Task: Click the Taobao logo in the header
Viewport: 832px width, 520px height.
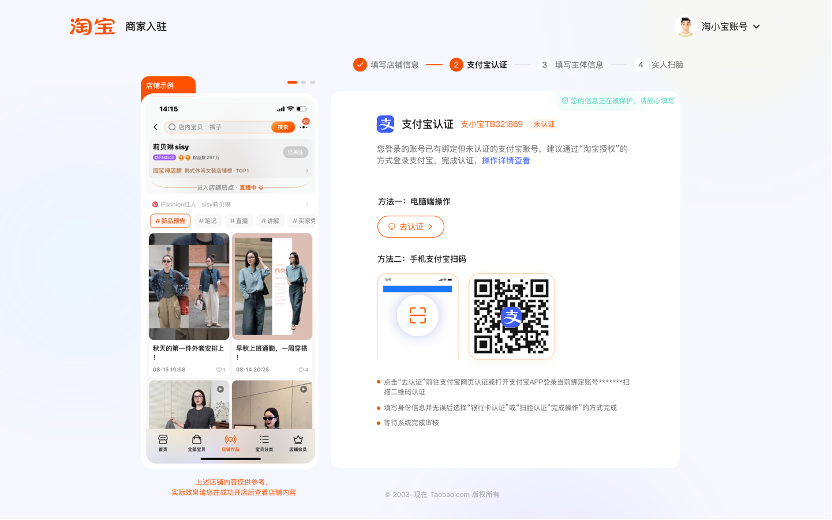Action: coord(92,27)
